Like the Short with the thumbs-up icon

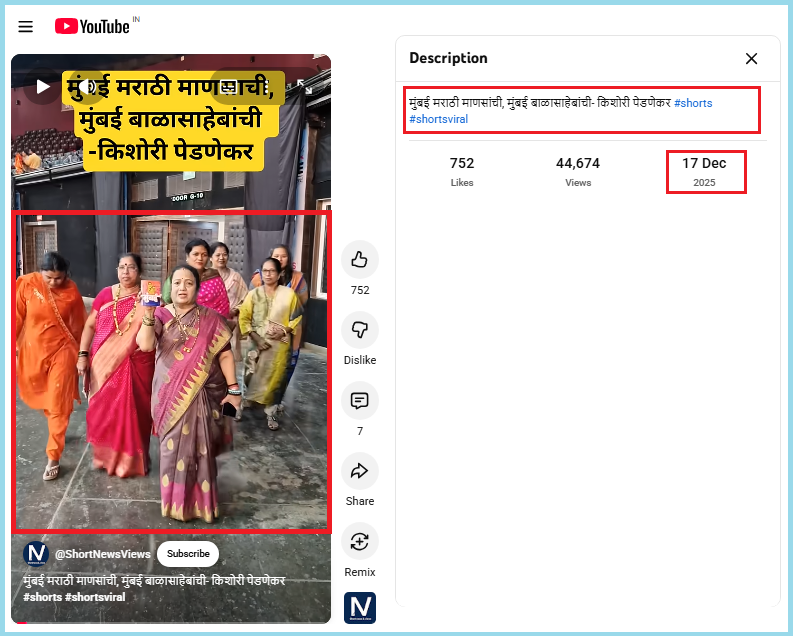coord(359,260)
